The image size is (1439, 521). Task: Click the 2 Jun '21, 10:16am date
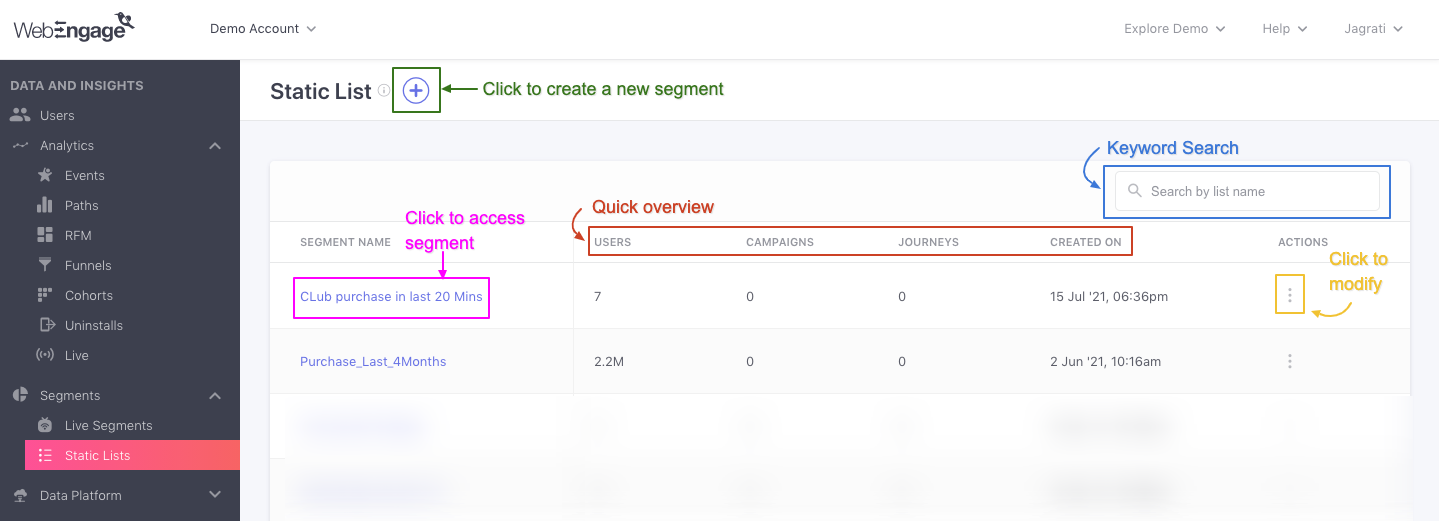point(1106,362)
